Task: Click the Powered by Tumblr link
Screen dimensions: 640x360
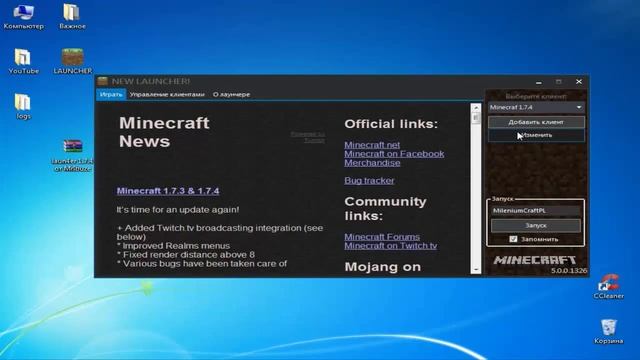Action: pyautogui.click(x=308, y=137)
